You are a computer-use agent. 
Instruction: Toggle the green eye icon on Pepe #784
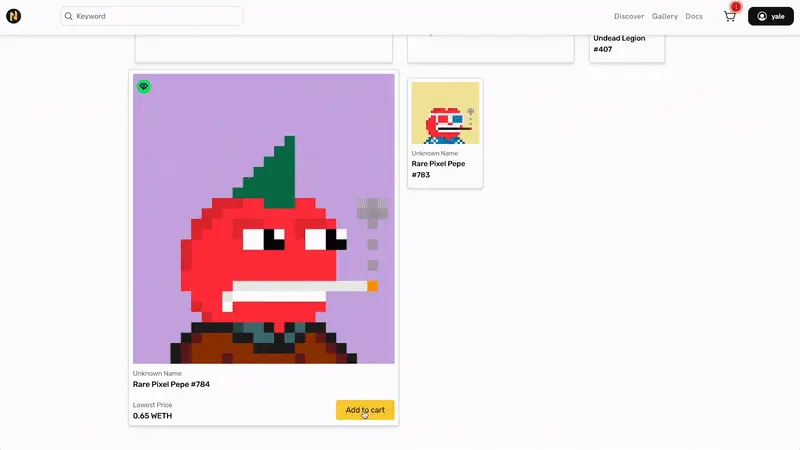(x=144, y=87)
